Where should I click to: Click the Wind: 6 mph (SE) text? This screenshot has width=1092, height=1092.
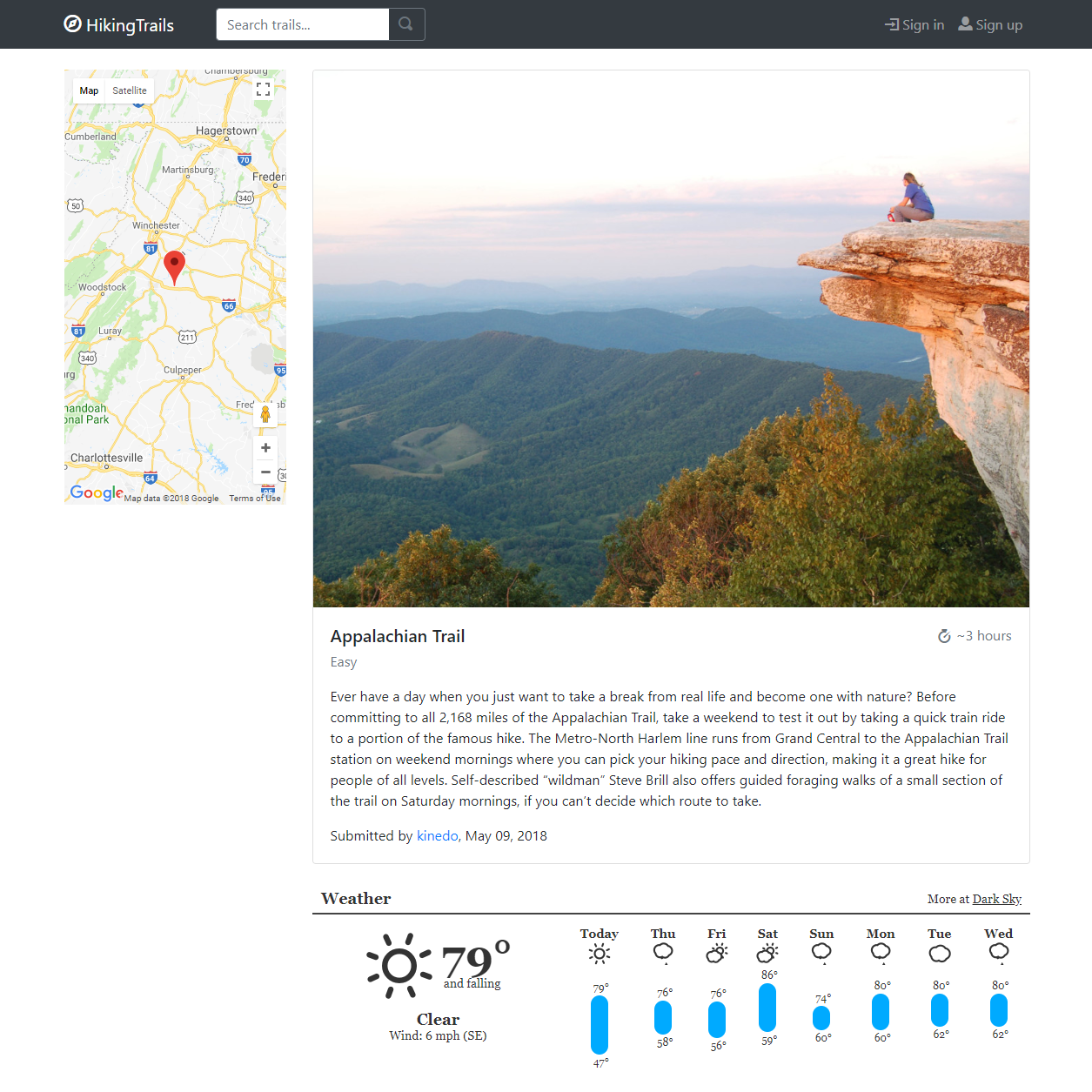[x=438, y=1035]
